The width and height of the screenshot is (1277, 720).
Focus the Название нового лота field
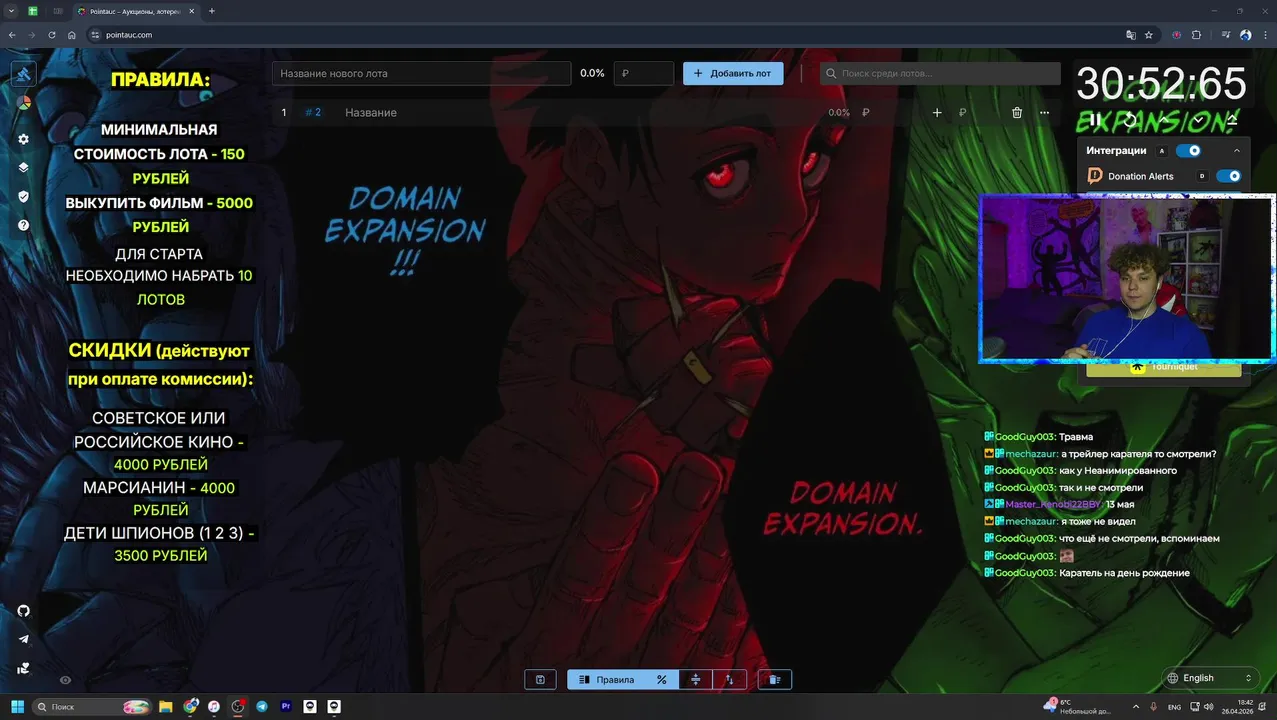tap(421, 73)
